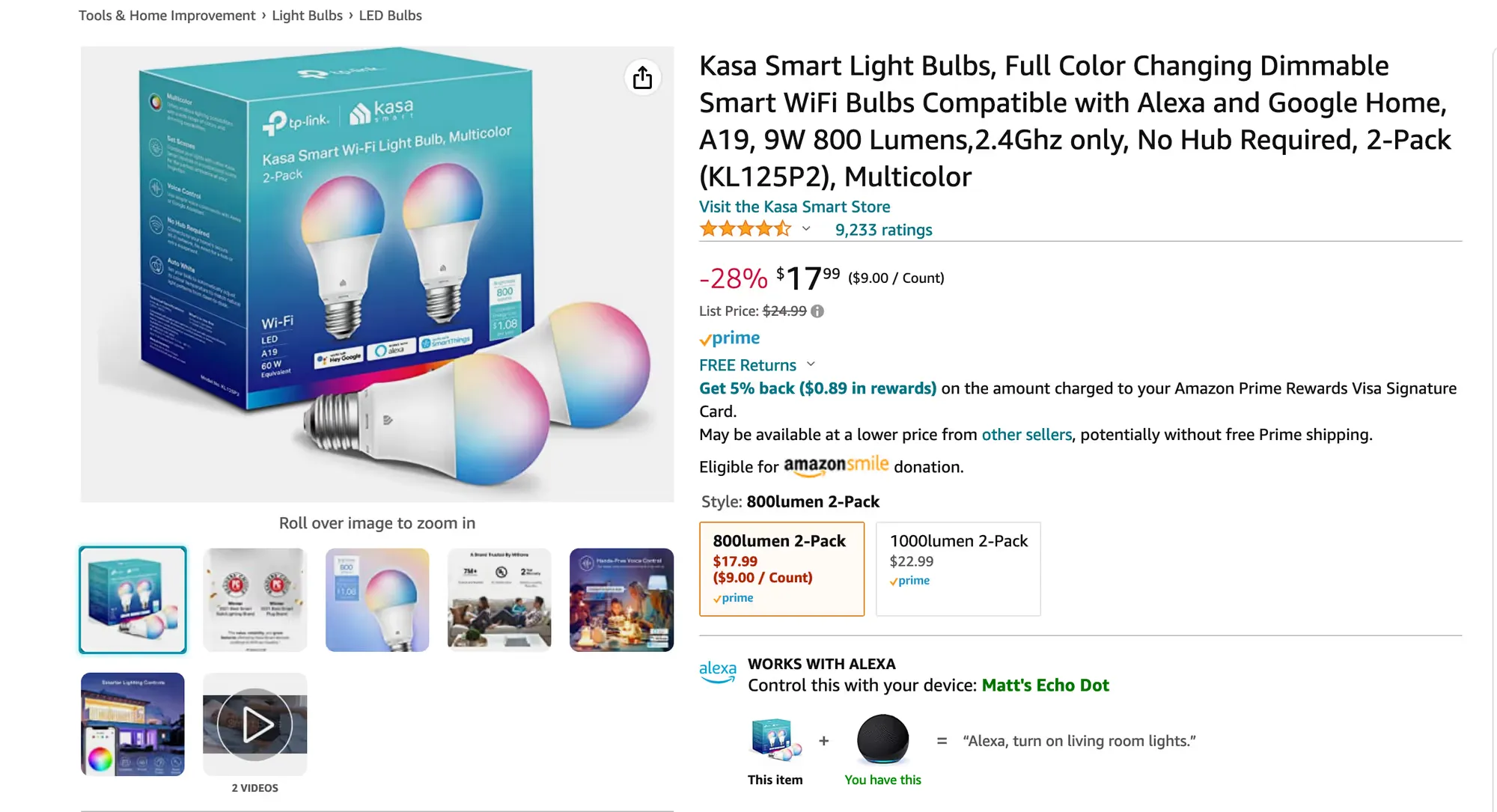
Task: Open the LED Bulbs breadcrumb
Action: [x=390, y=16]
